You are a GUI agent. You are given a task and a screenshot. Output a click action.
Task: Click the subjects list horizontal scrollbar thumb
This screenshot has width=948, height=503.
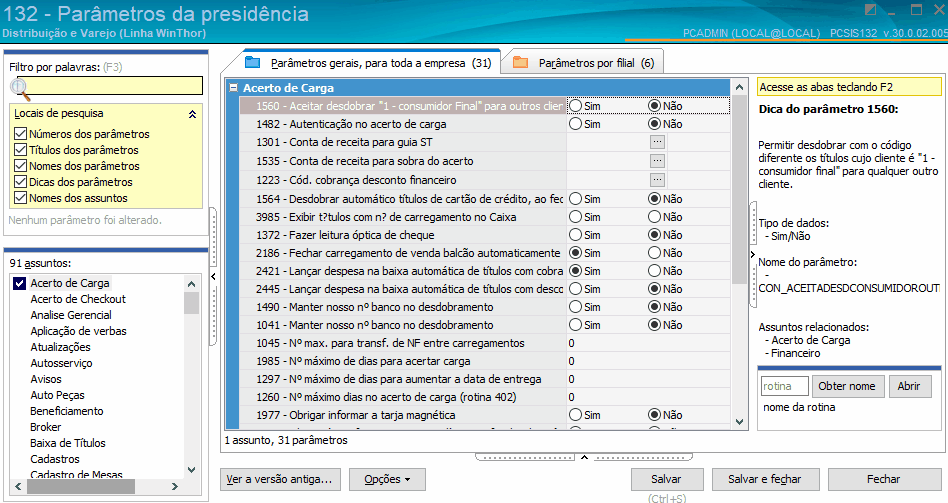click(81, 486)
